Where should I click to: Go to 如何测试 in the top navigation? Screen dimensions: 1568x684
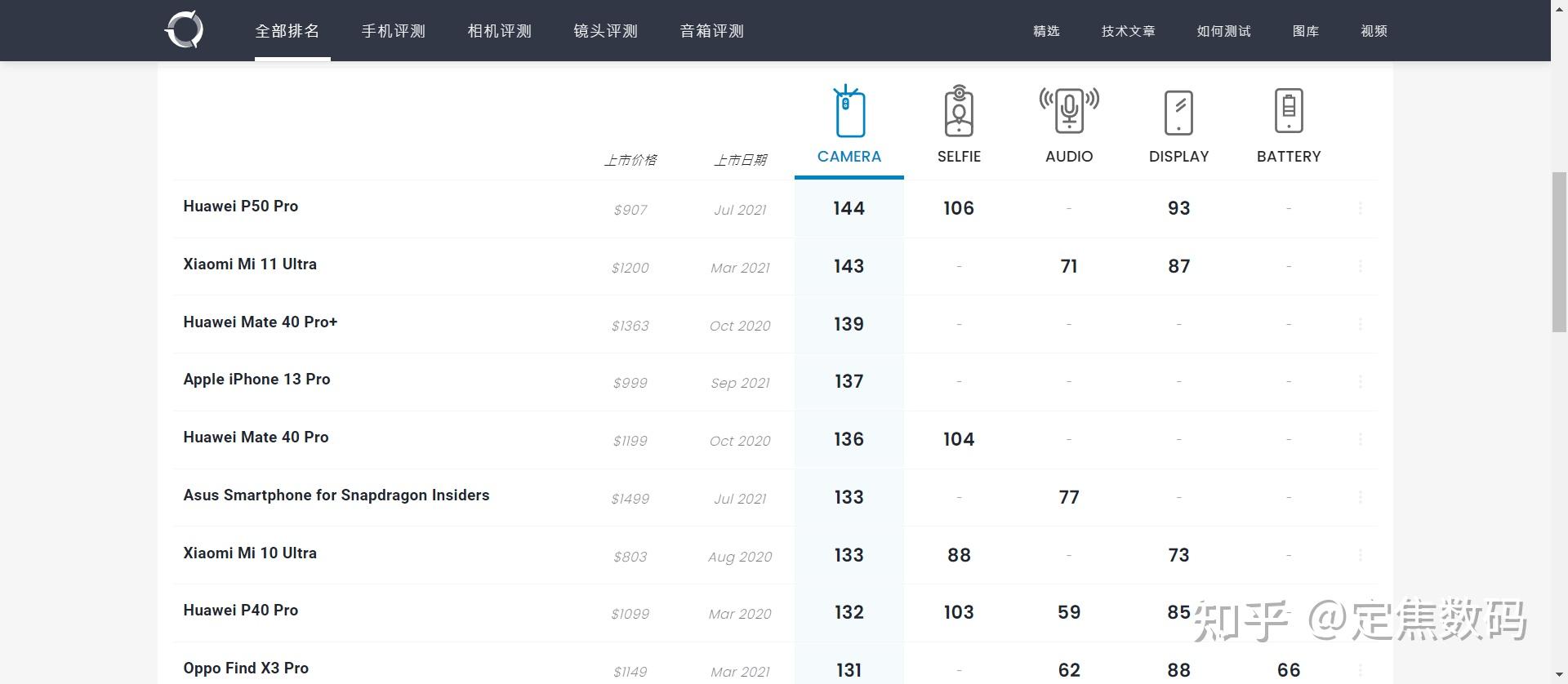coord(1223,31)
